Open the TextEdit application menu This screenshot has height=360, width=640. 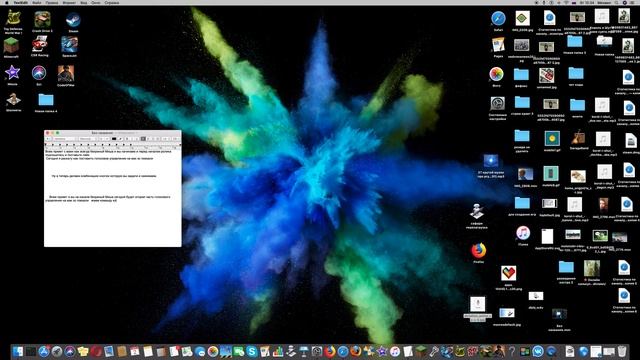[21, 2]
